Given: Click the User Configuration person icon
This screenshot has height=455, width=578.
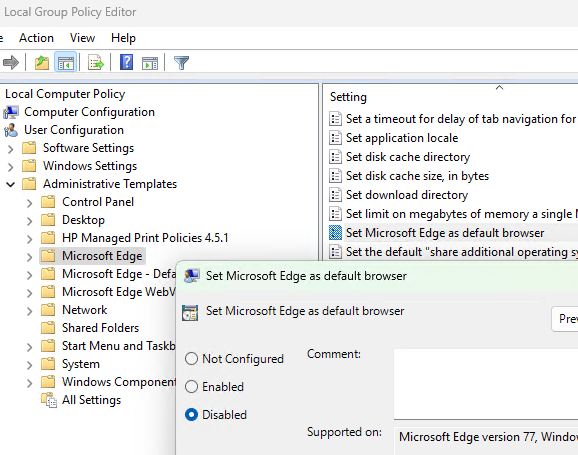Looking at the screenshot, I should [x=11, y=130].
